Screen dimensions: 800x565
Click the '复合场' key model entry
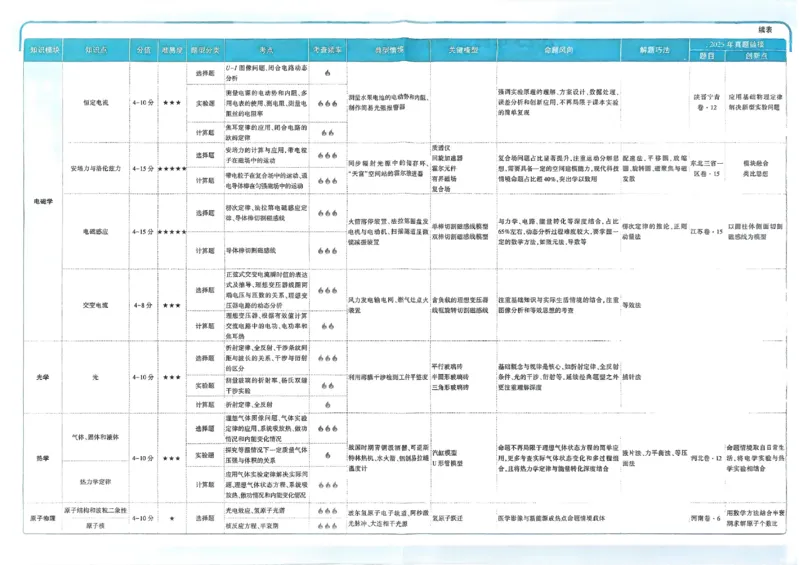coord(441,189)
